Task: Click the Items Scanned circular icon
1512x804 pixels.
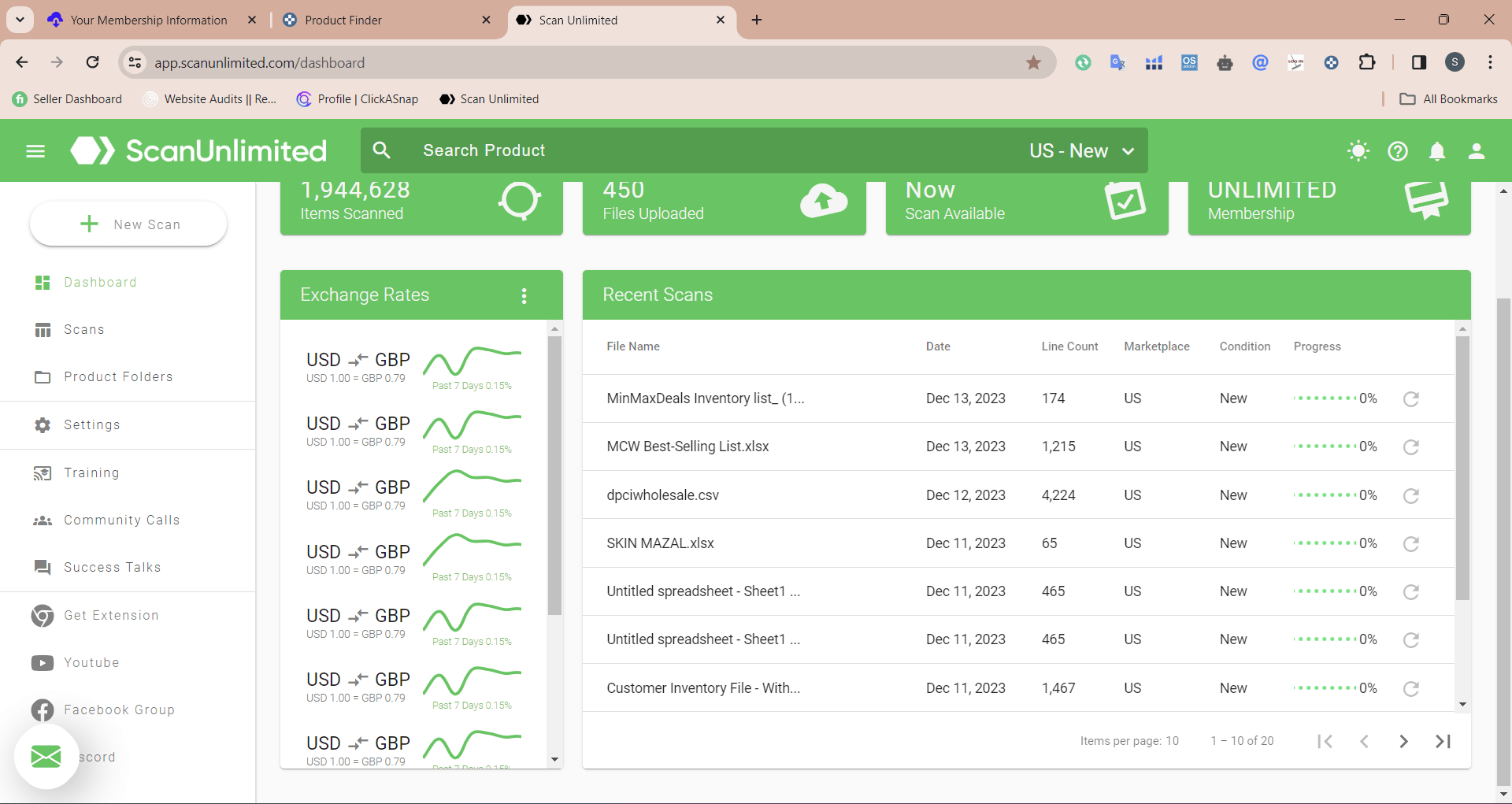Action: point(520,200)
